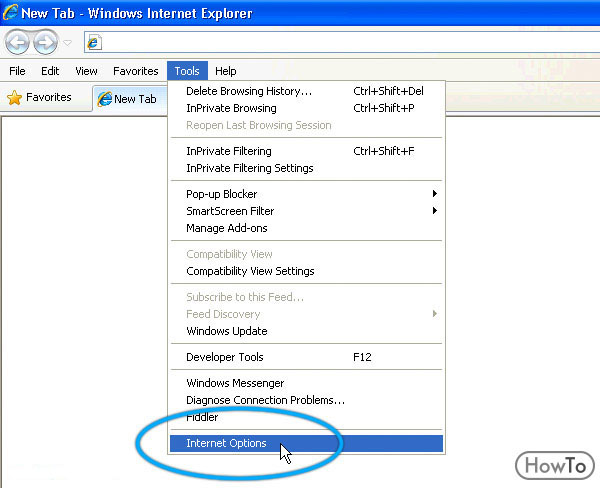The image size is (600, 488).
Task: Expand the SmartScreen Filter submenu
Action: (306, 211)
